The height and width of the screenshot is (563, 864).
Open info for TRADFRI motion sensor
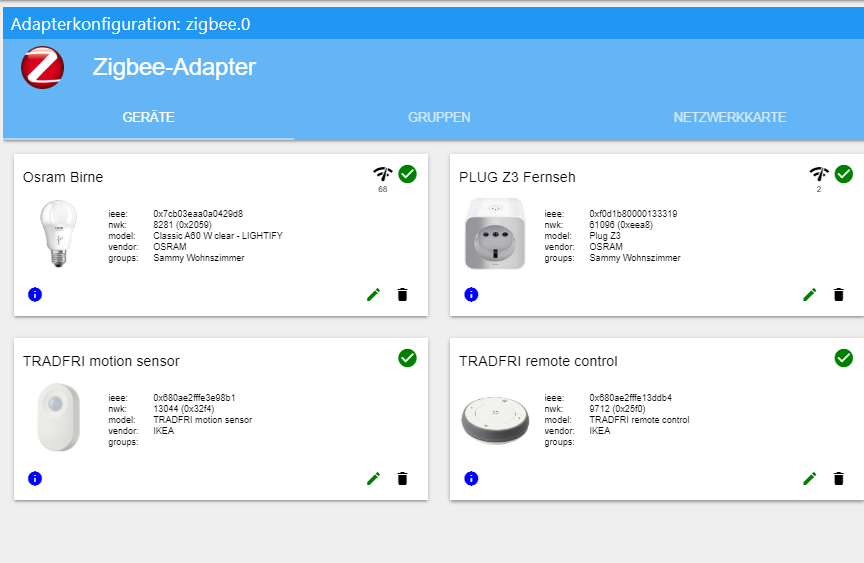[x=35, y=479]
